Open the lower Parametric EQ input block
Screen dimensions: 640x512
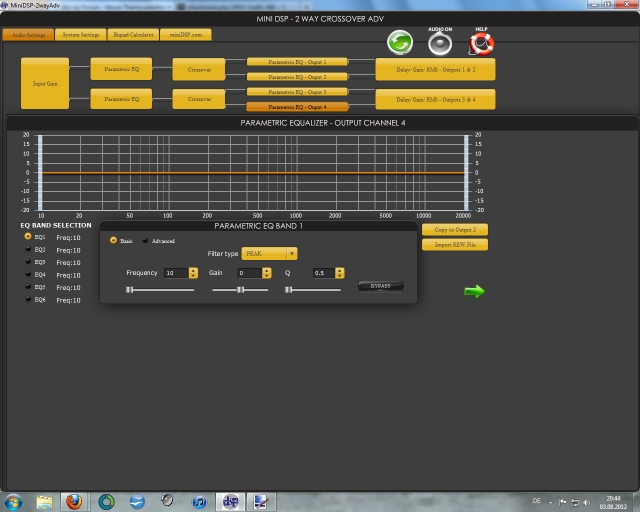121,99
